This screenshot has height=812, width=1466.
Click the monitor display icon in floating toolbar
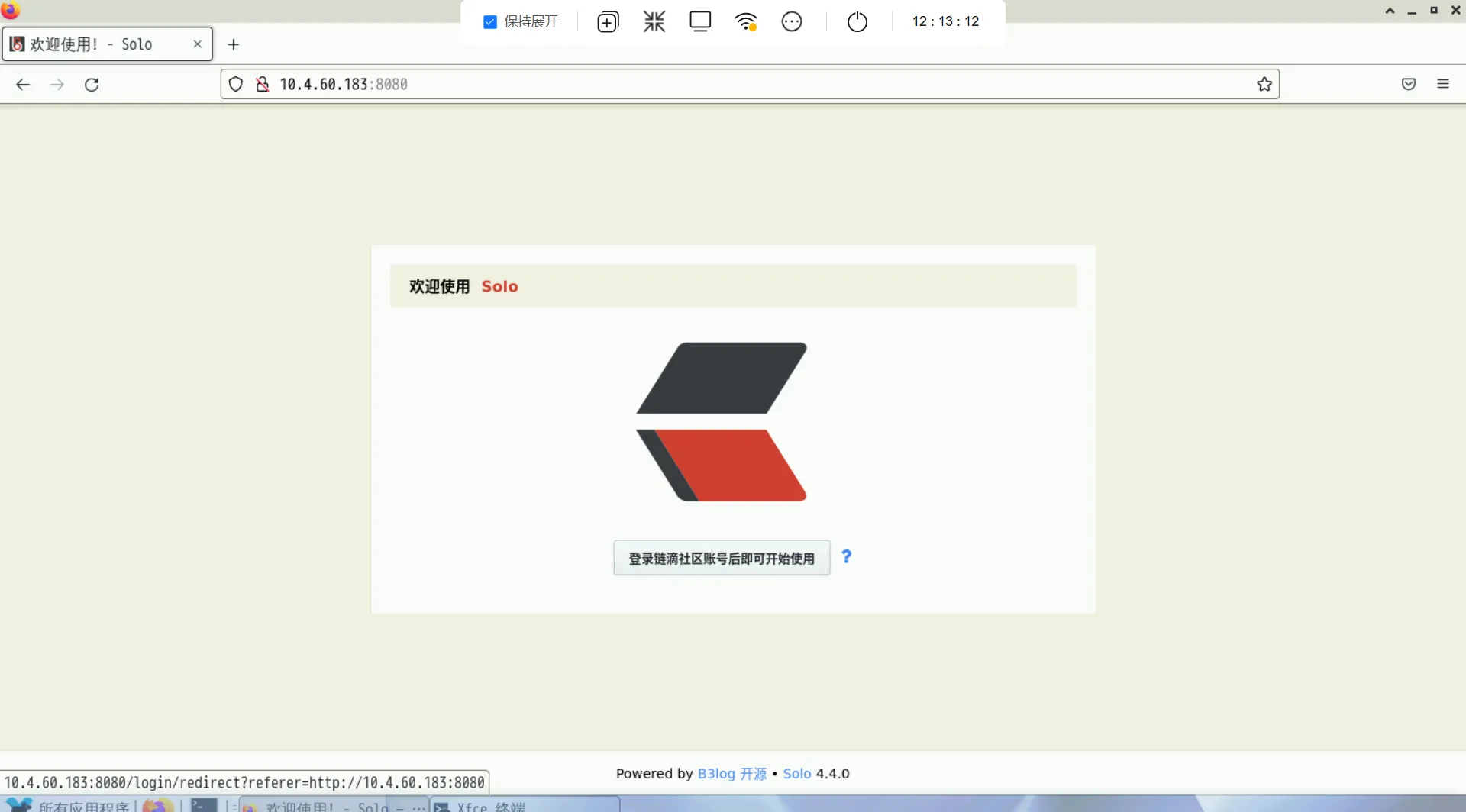click(x=700, y=21)
